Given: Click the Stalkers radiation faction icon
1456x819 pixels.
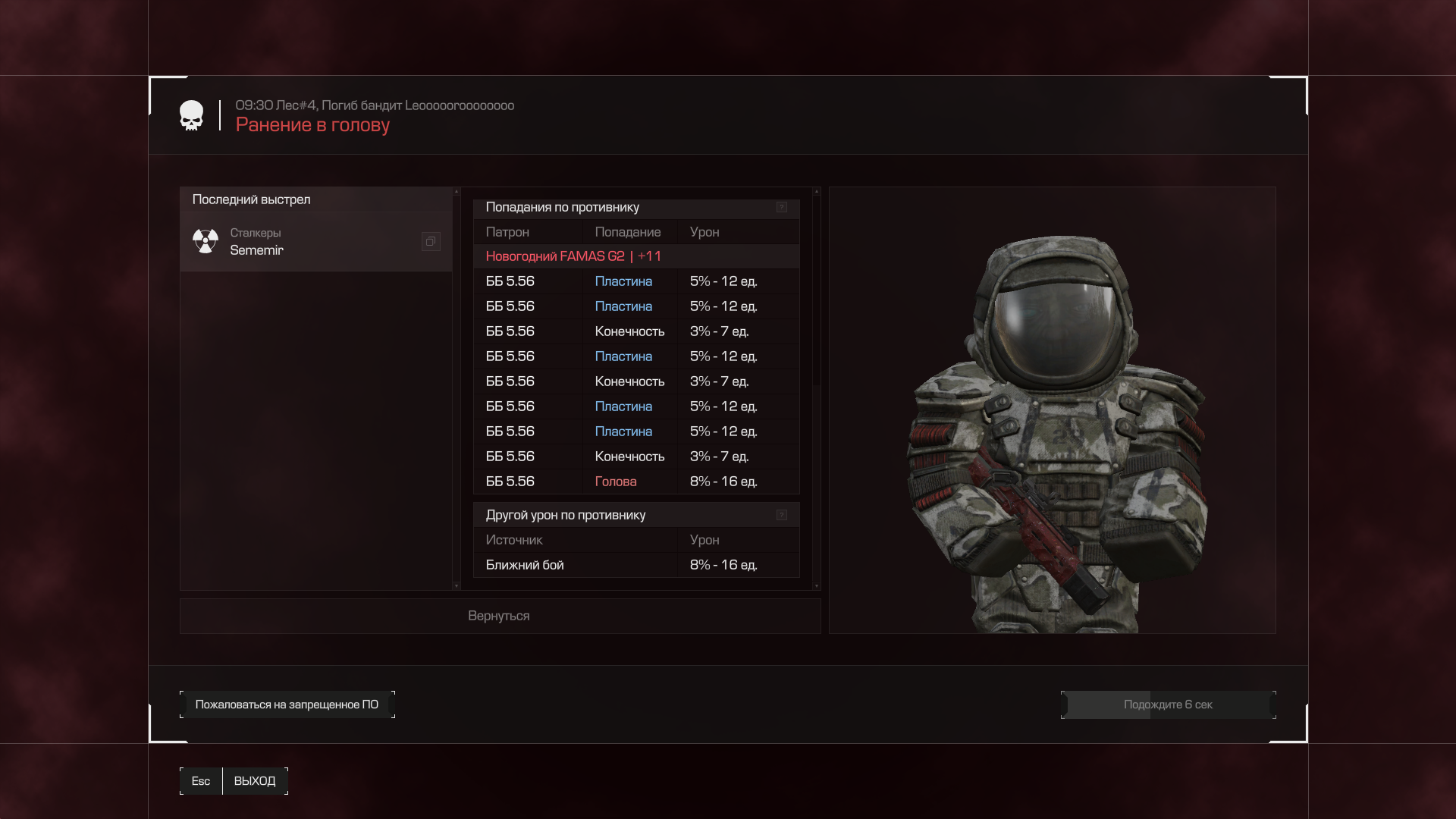Looking at the screenshot, I should [206, 241].
